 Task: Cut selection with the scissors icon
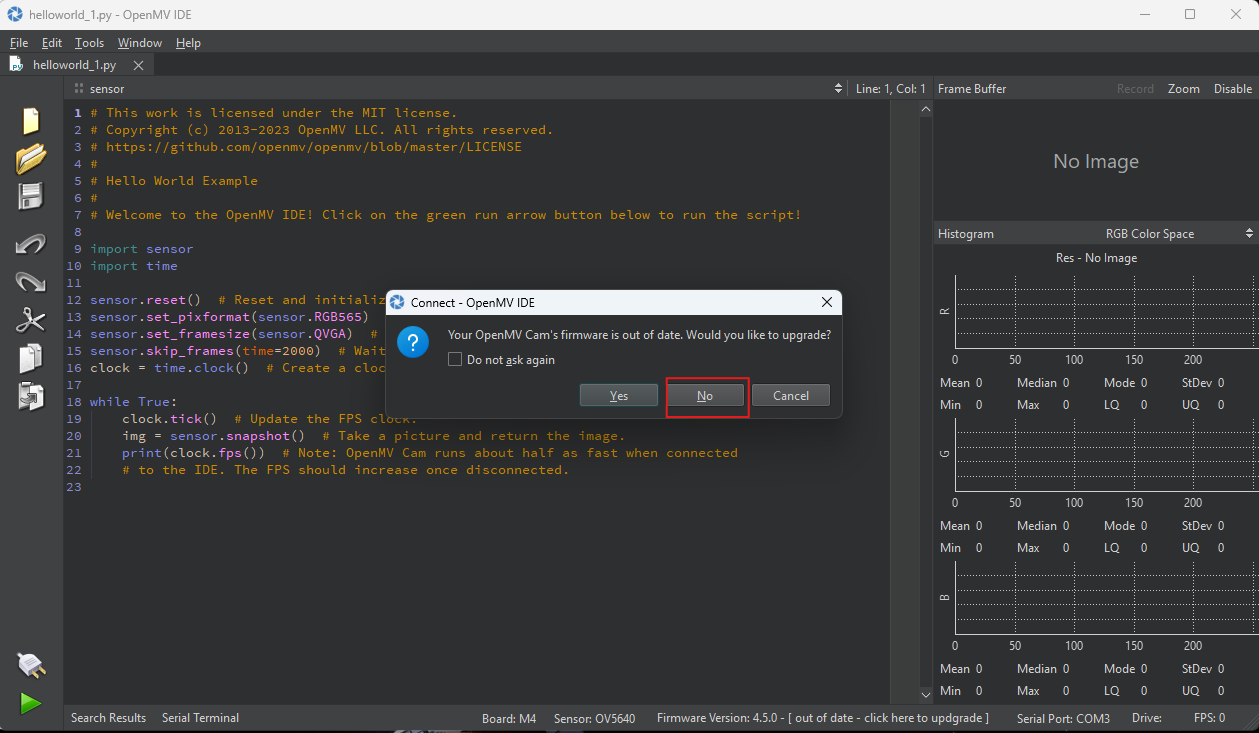pos(31,320)
